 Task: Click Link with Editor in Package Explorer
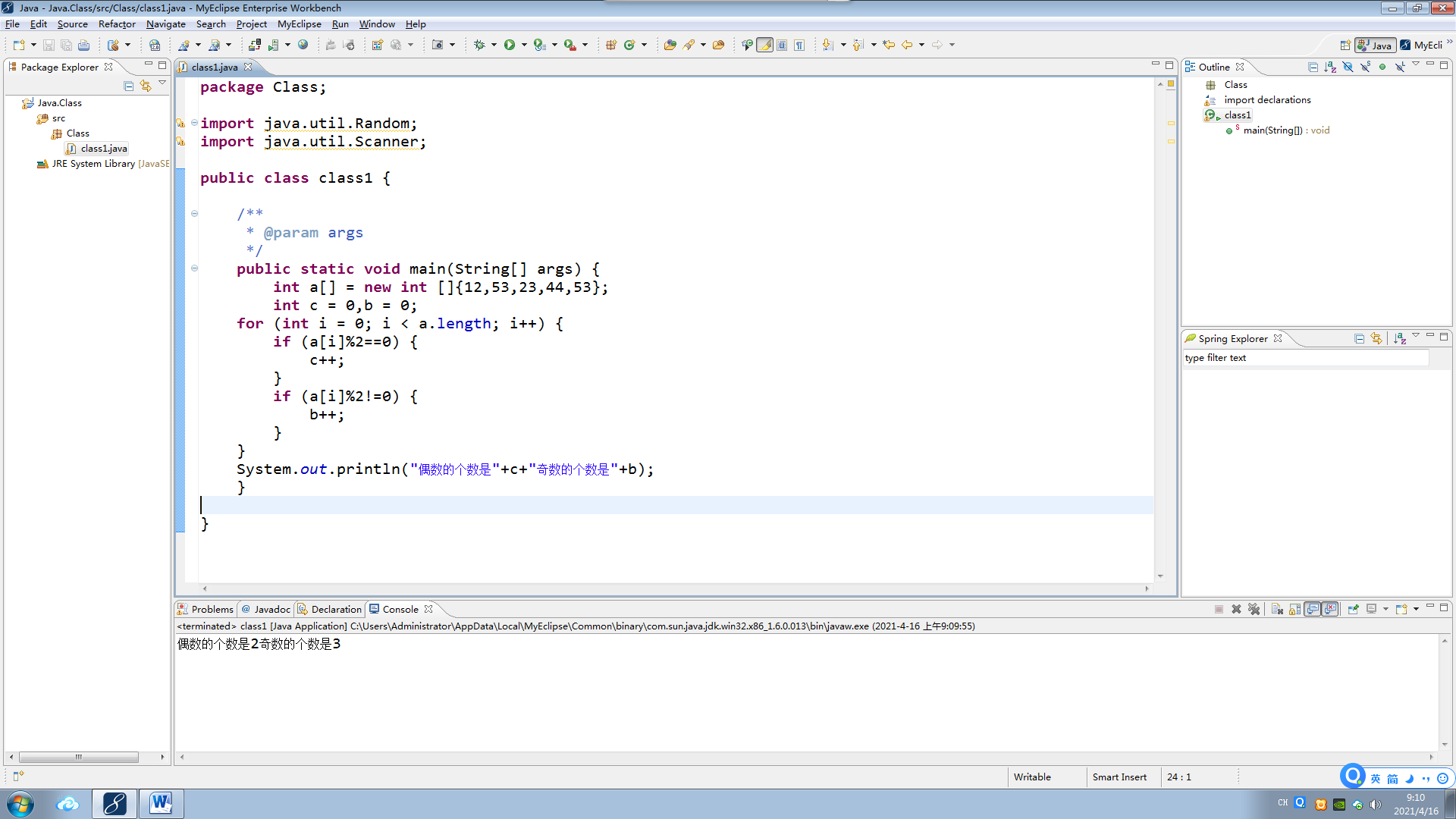pos(146,86)
